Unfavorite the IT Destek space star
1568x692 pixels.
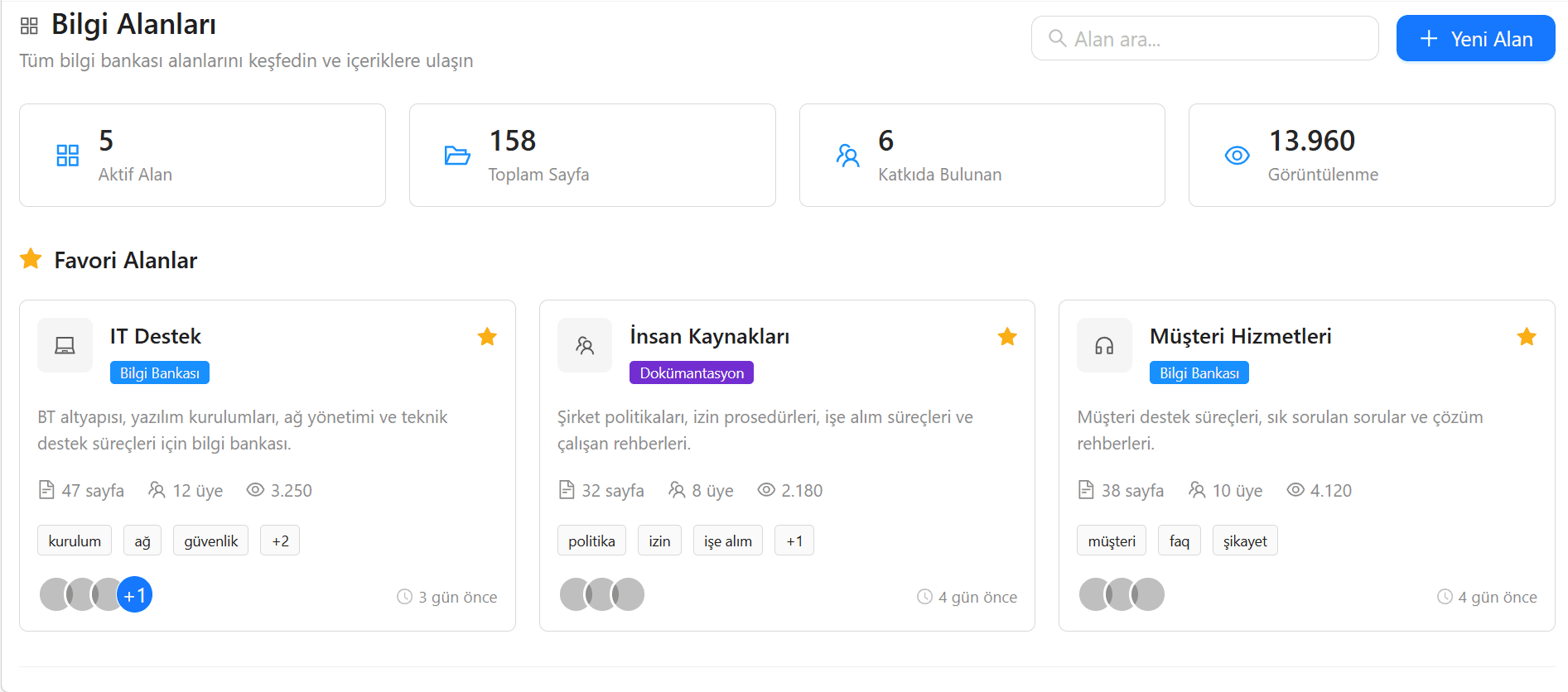click(x=487, y=336)
